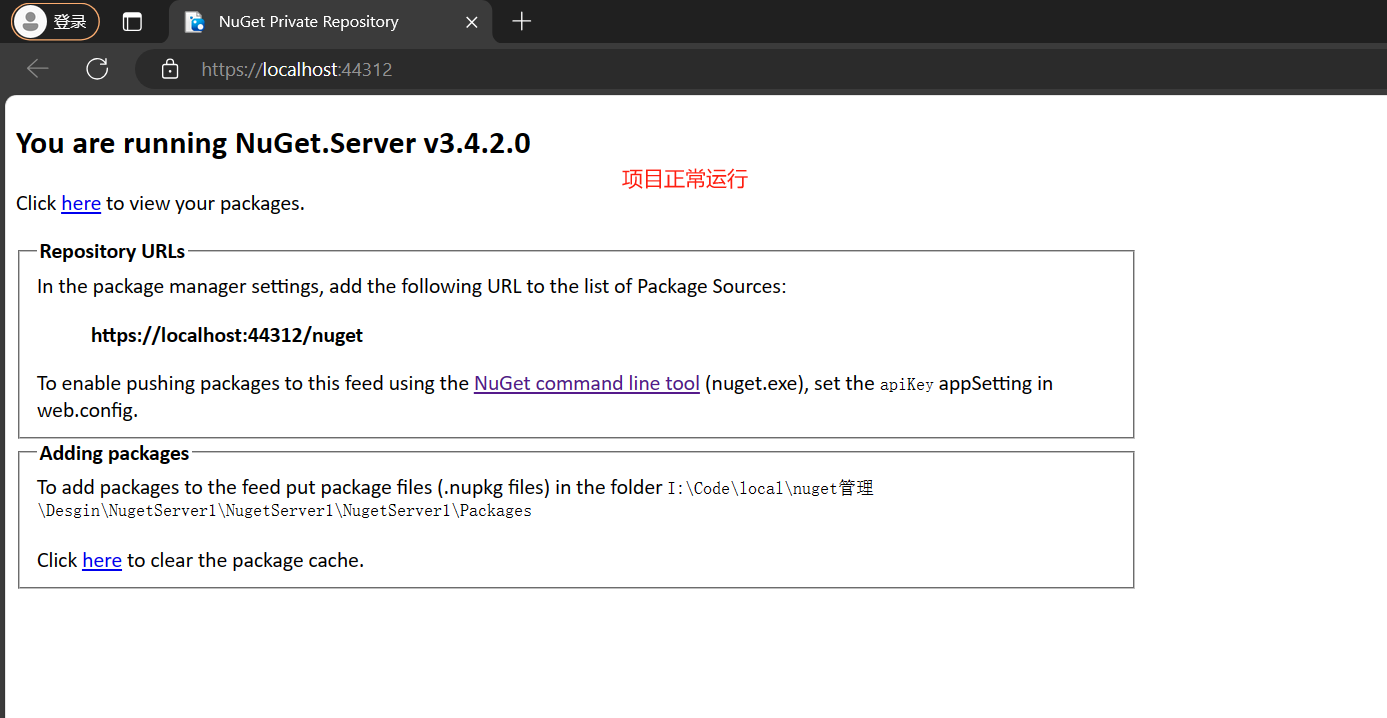Viewport: 1387px width, 718px height.
Task: View site security lock icon
Action: [170, 69]
